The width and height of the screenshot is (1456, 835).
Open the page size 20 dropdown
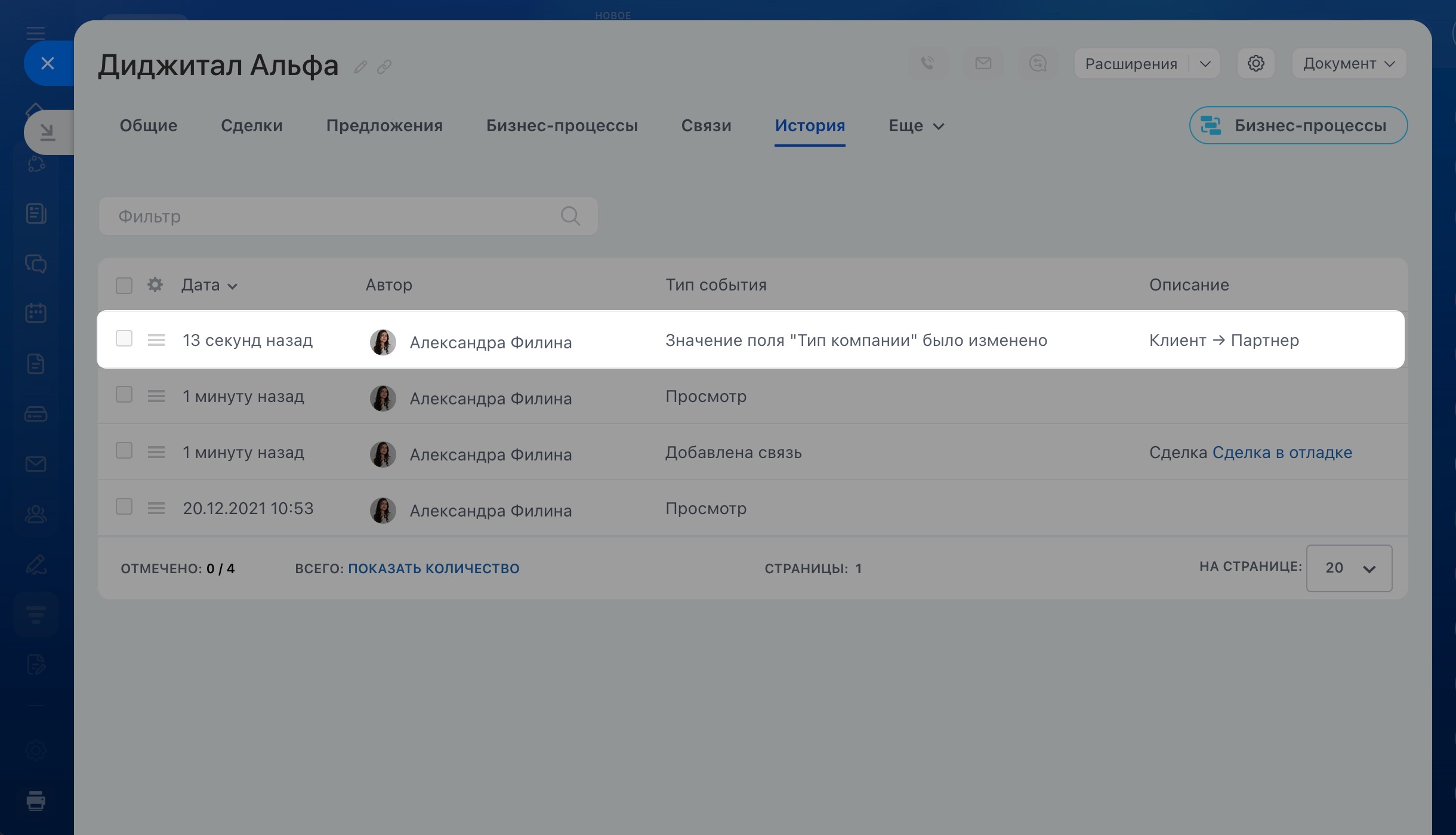coord(1349,568)
